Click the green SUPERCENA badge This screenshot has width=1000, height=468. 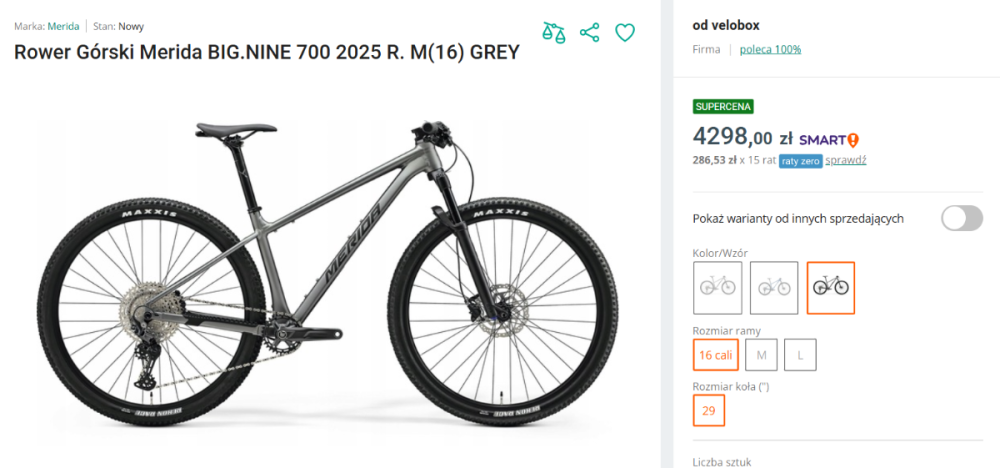pyautogui.click(x=723, y=107)
